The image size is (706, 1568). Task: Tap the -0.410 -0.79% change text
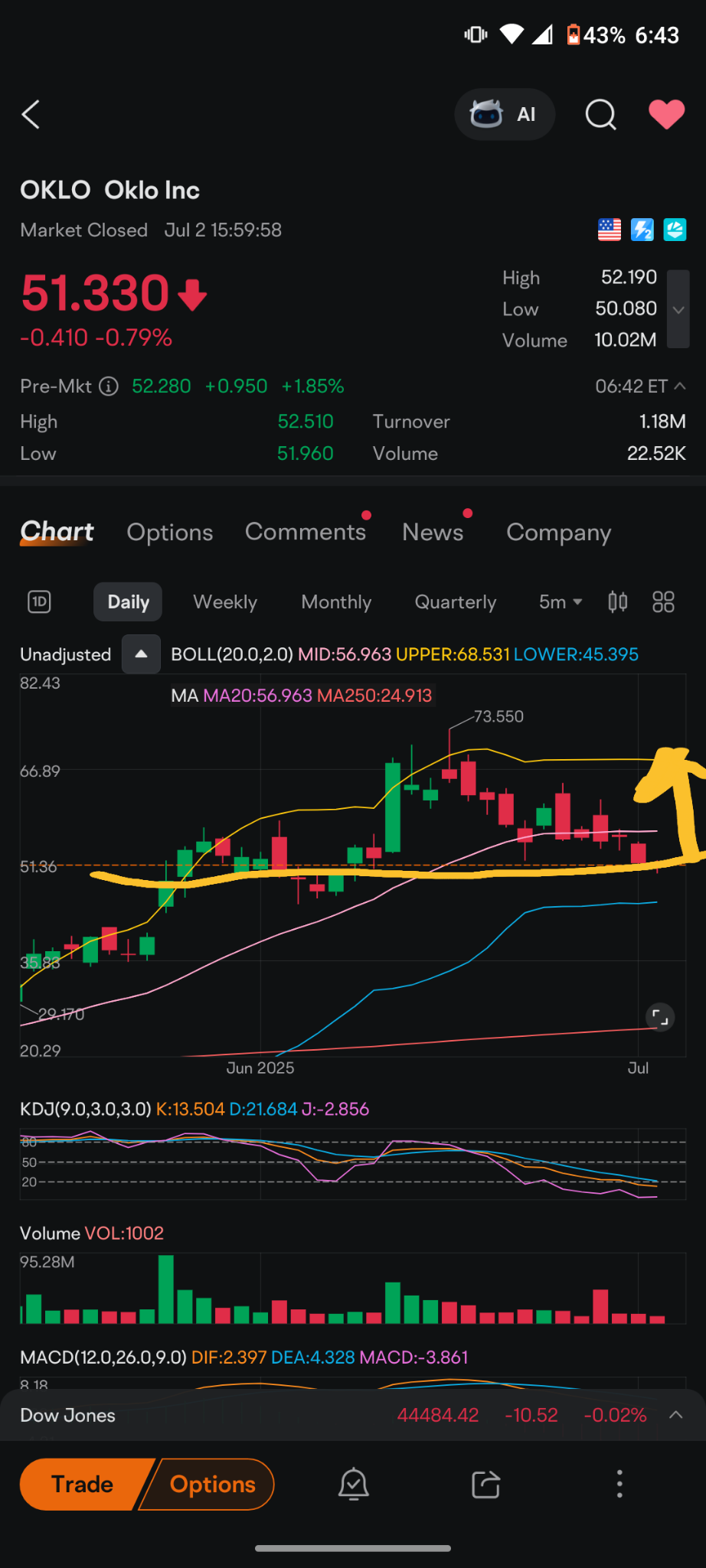pyautogui.click(x=96, y=337)
